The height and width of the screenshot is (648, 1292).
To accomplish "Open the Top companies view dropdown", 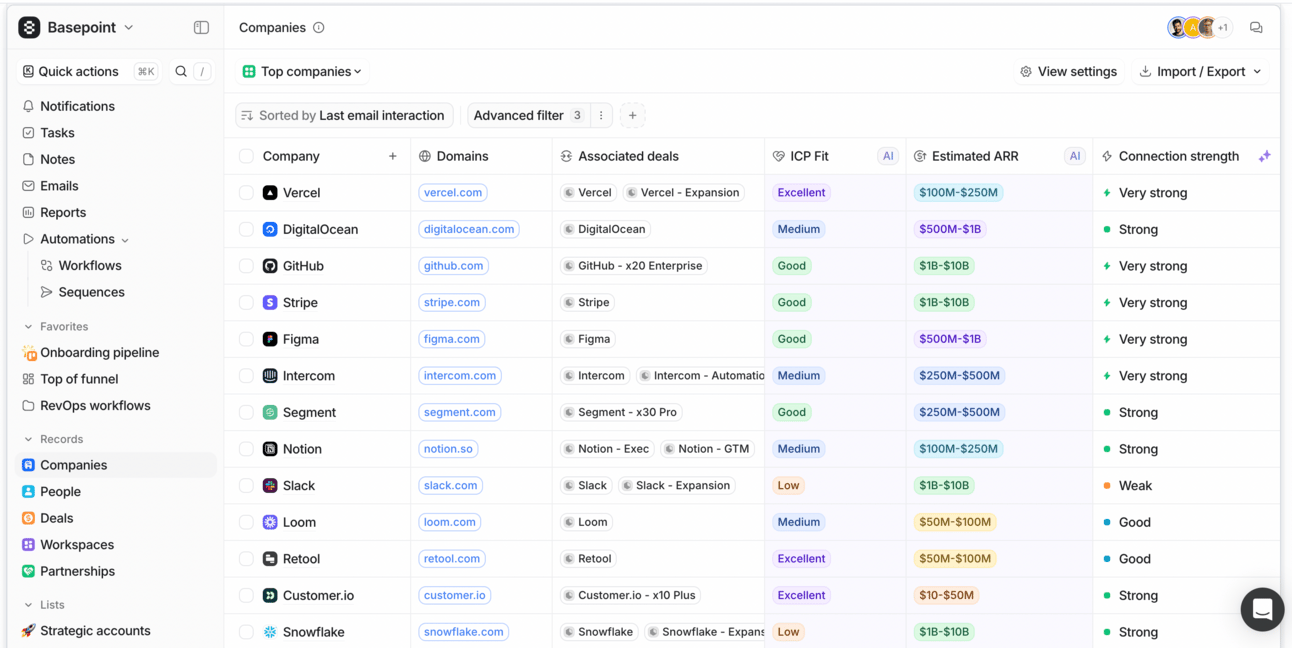I will (x=302, y=71).
